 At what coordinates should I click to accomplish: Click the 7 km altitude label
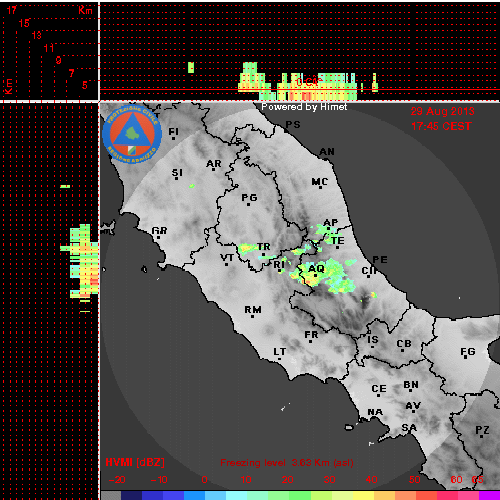(71, 73)
